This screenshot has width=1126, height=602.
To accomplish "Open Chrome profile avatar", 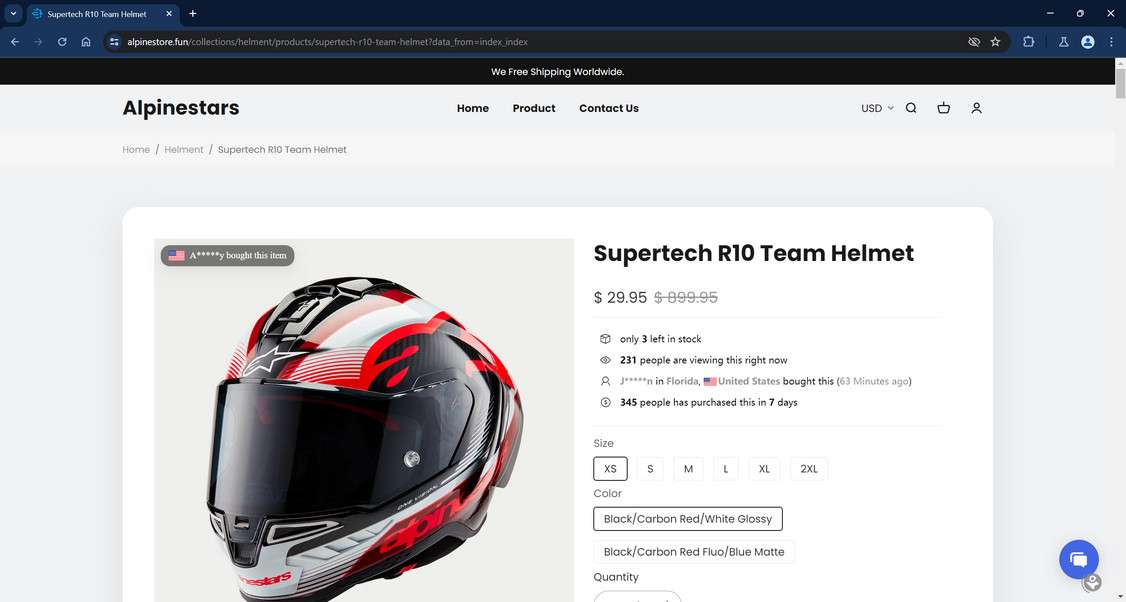I will 1087,42.
